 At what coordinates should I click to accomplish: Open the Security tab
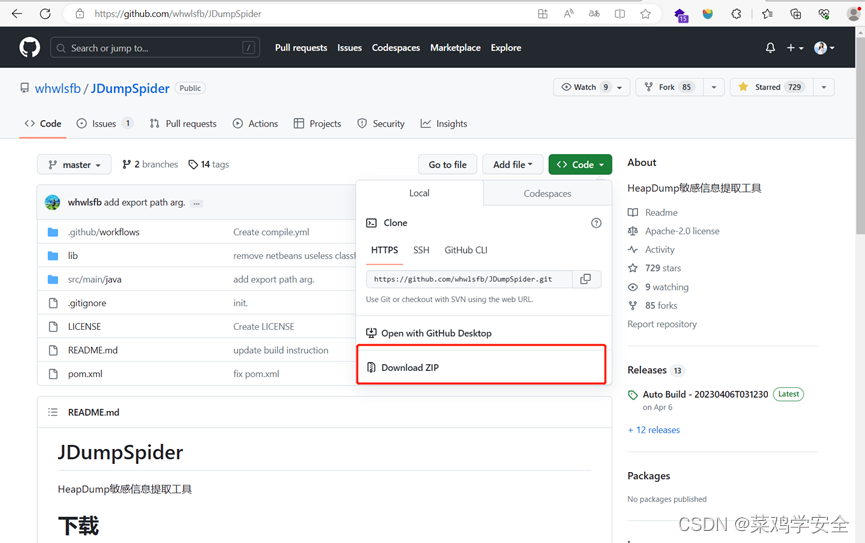point(381,124)
